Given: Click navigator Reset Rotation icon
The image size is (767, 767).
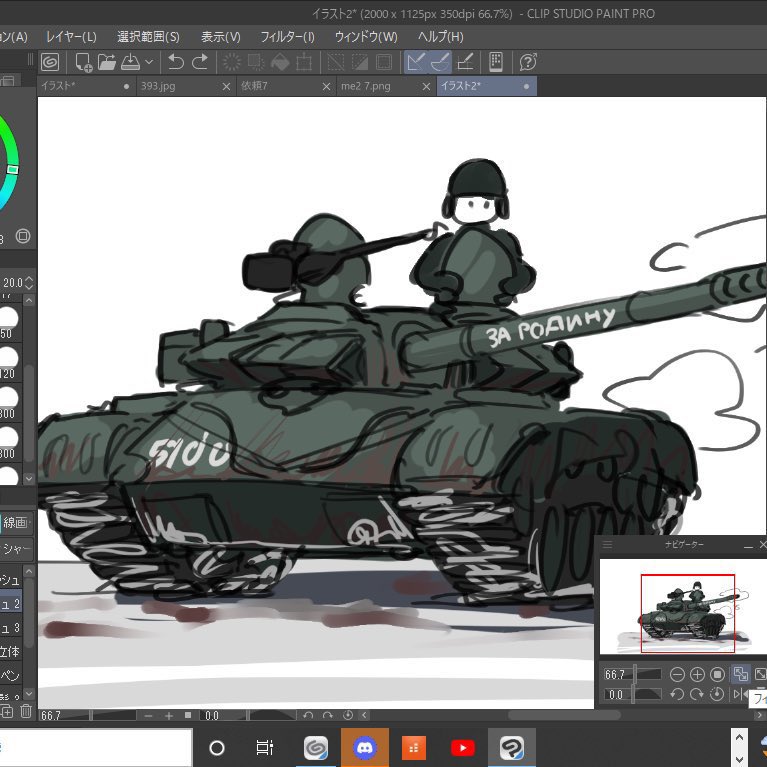Looking at the screenshot, I should click(717, 694).
